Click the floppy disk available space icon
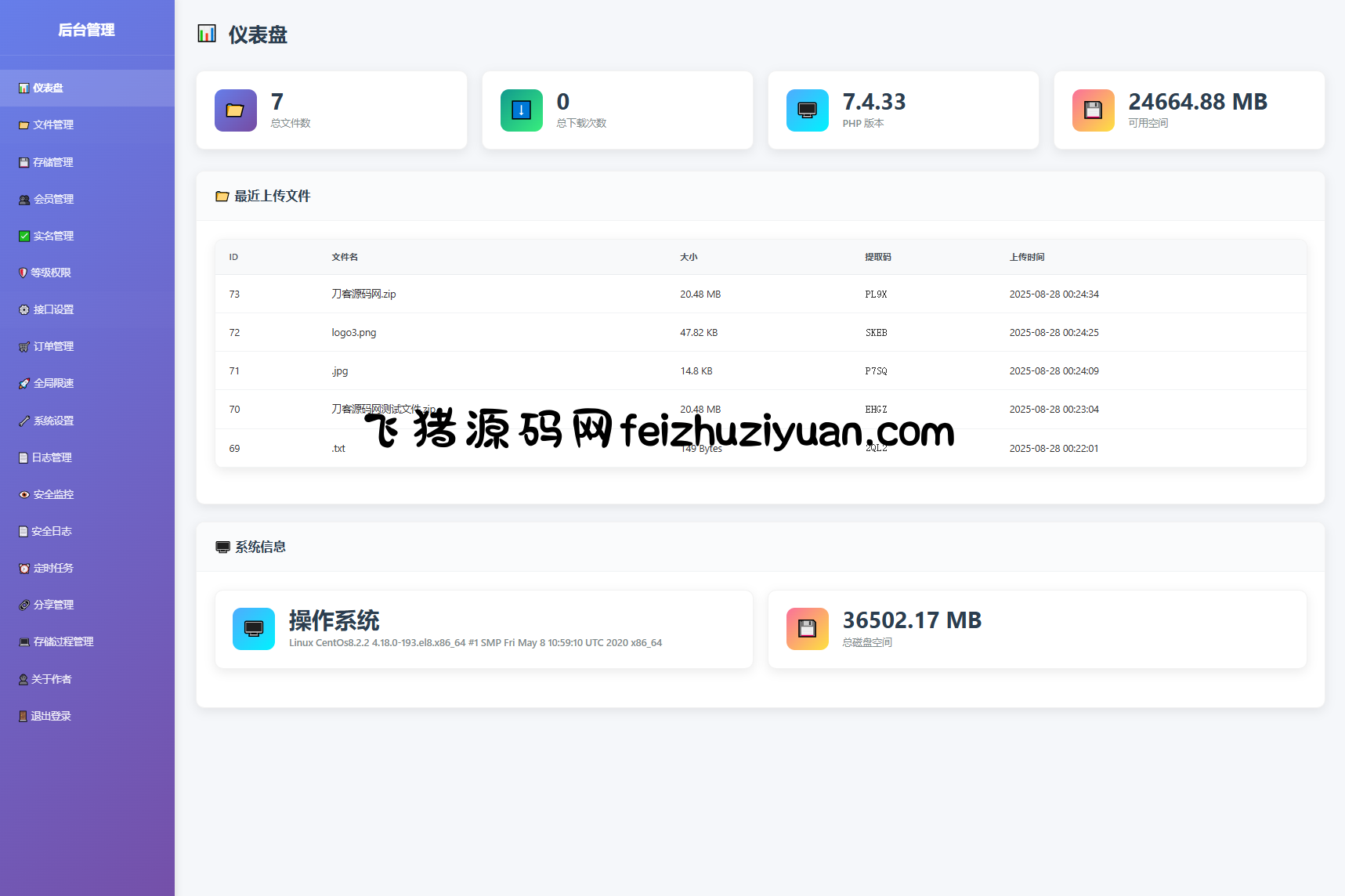 tap(1093, 110)
